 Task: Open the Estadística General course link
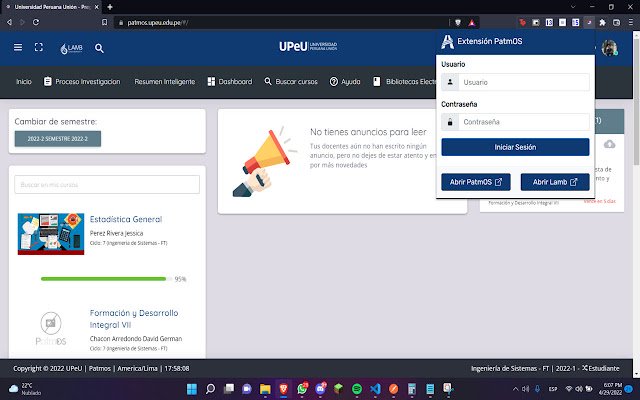click(x=126, y=219)
